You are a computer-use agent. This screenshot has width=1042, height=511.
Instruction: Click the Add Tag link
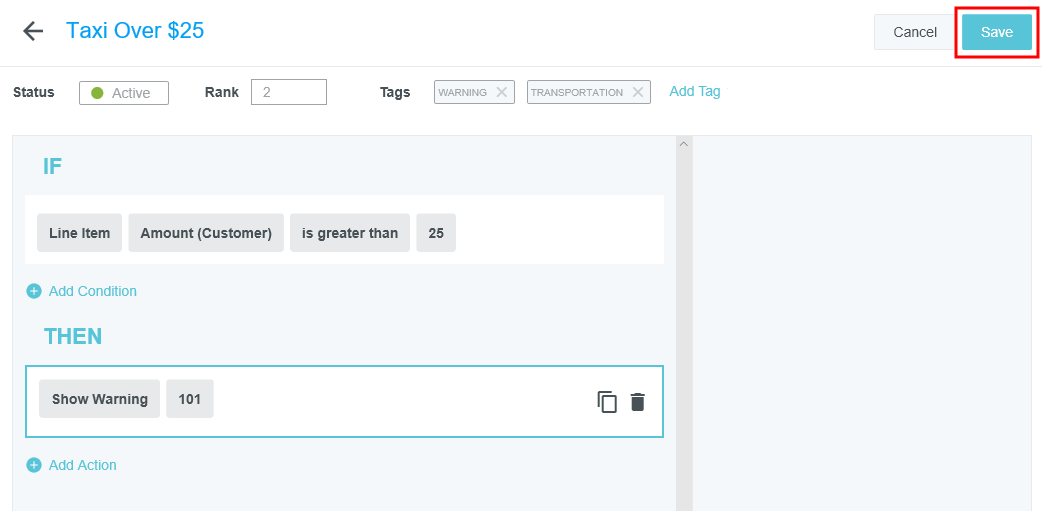click(694, 91)
